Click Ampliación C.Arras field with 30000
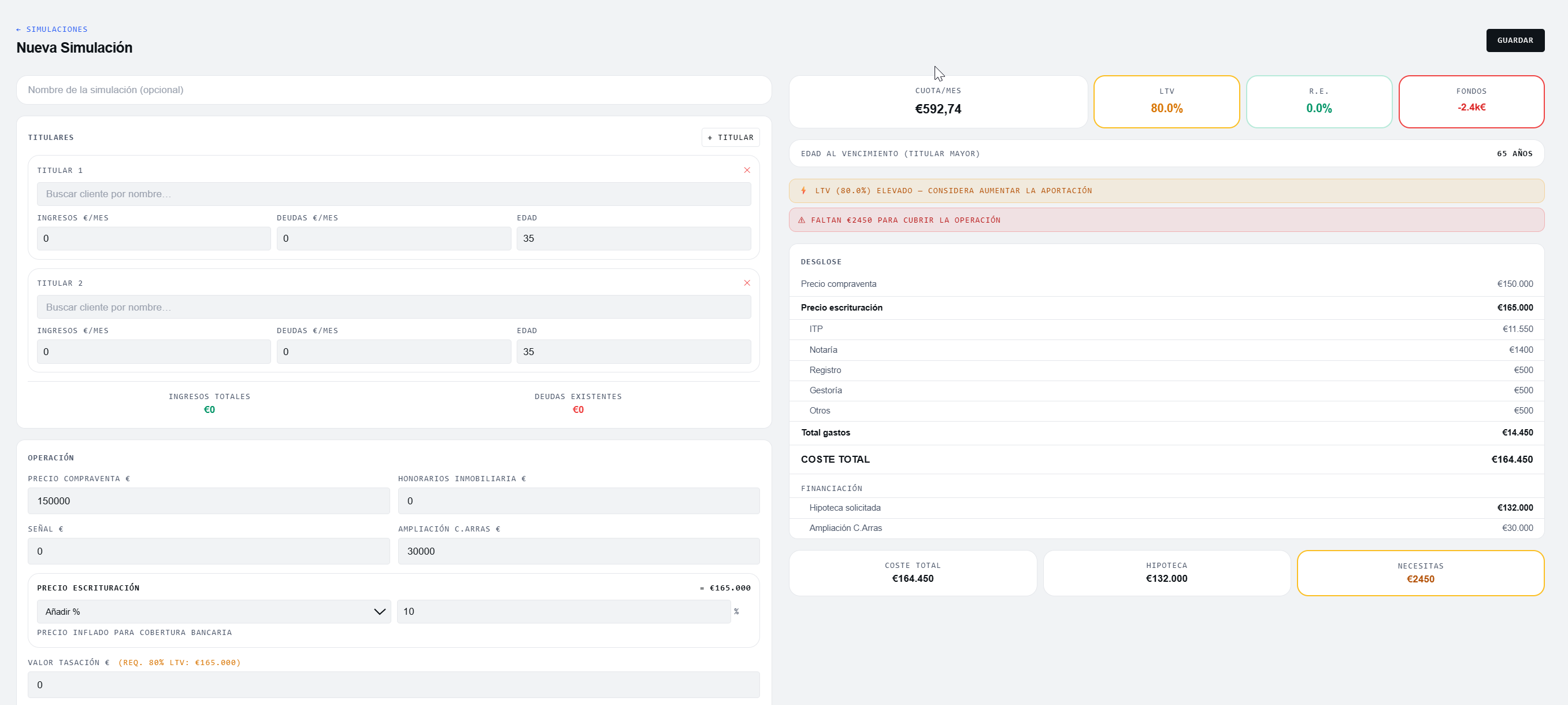 tap(579, 551)
